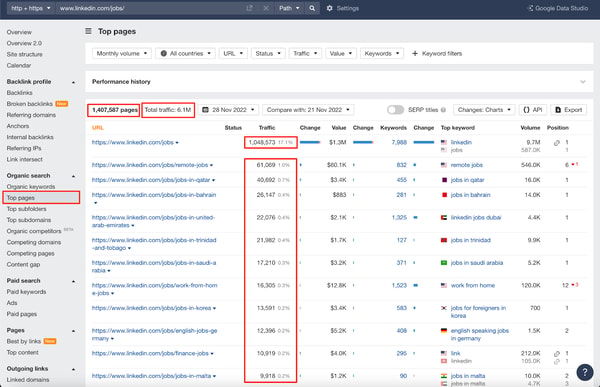
Task: Open Referring domains in sidebar
Action: coord(31,115)
